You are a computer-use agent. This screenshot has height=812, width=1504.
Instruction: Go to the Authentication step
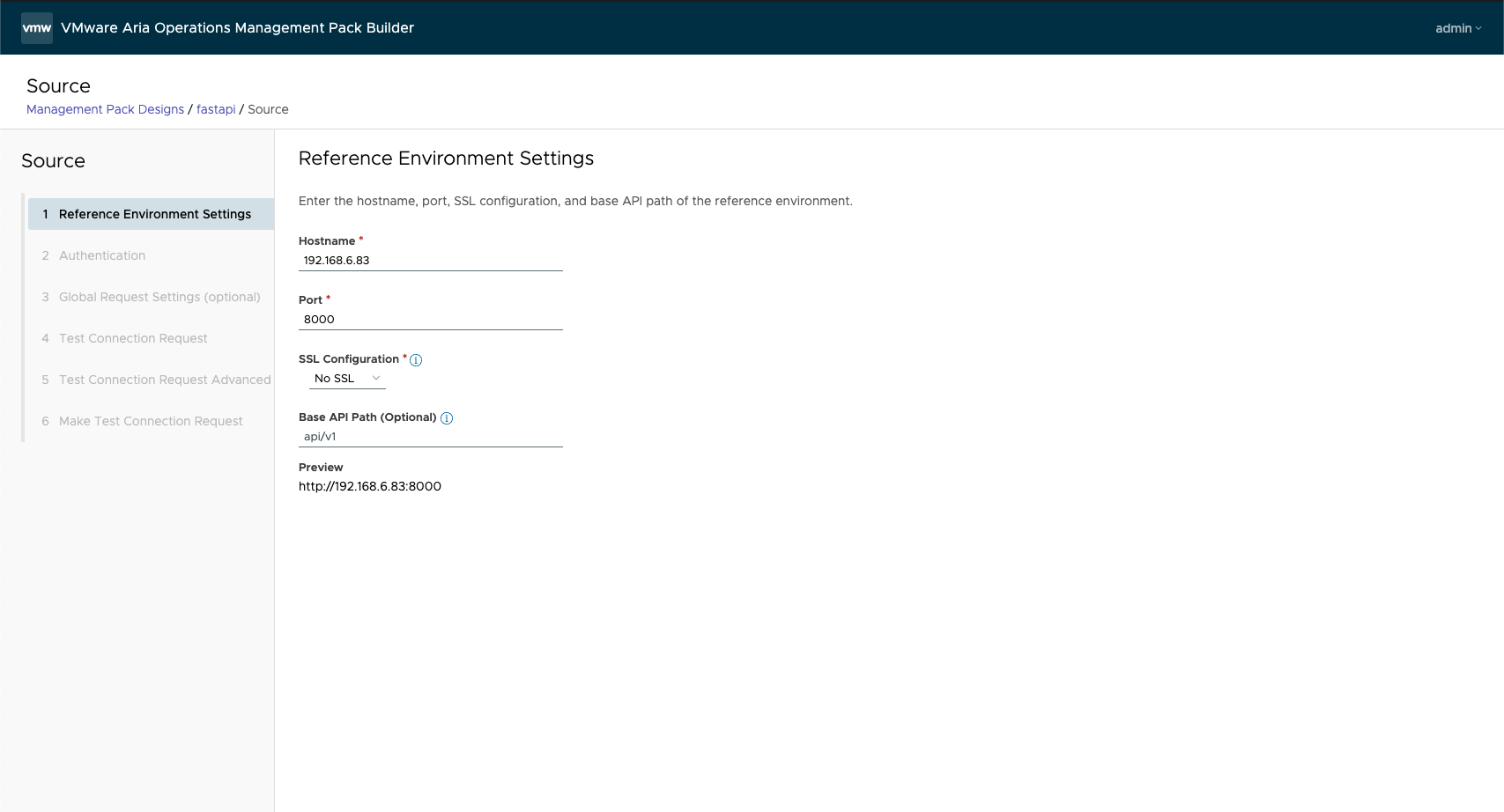click(x=102, y=255)
